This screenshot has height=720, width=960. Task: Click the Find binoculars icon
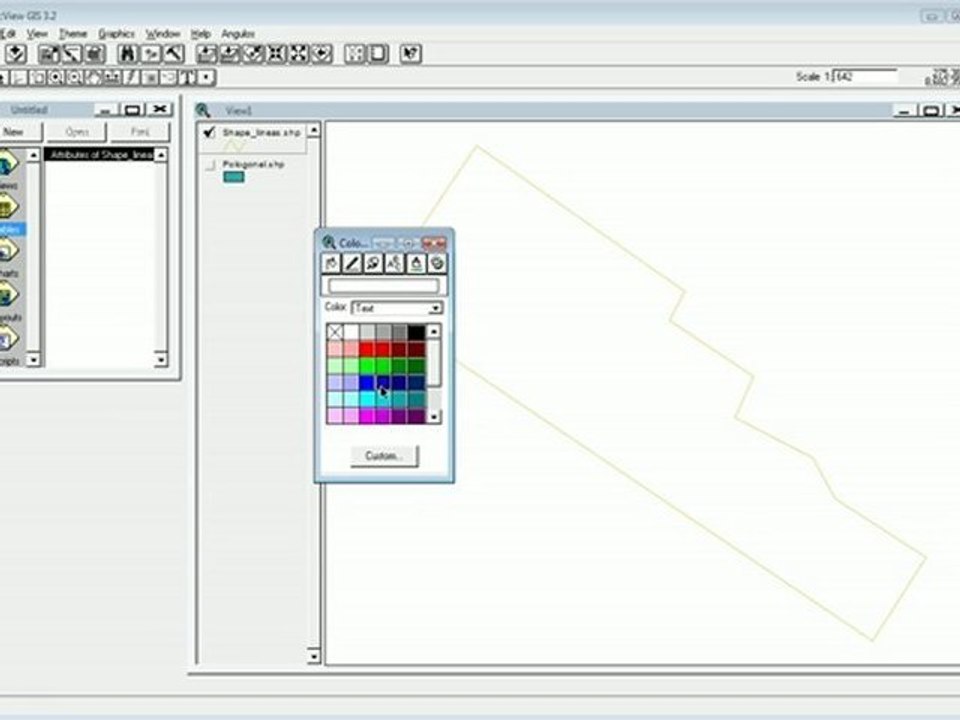[x=127, y=54]
